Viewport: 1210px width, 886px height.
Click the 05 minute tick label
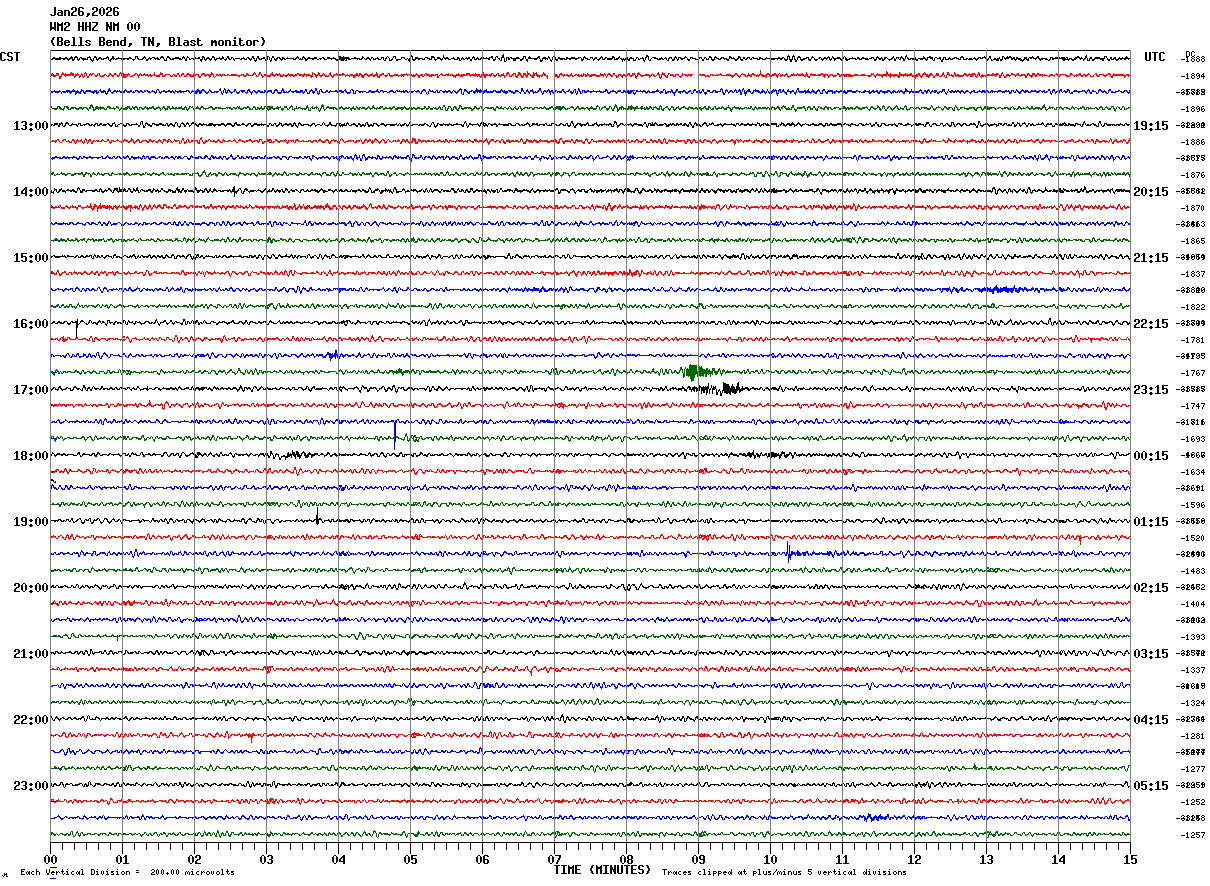(410, 859)
